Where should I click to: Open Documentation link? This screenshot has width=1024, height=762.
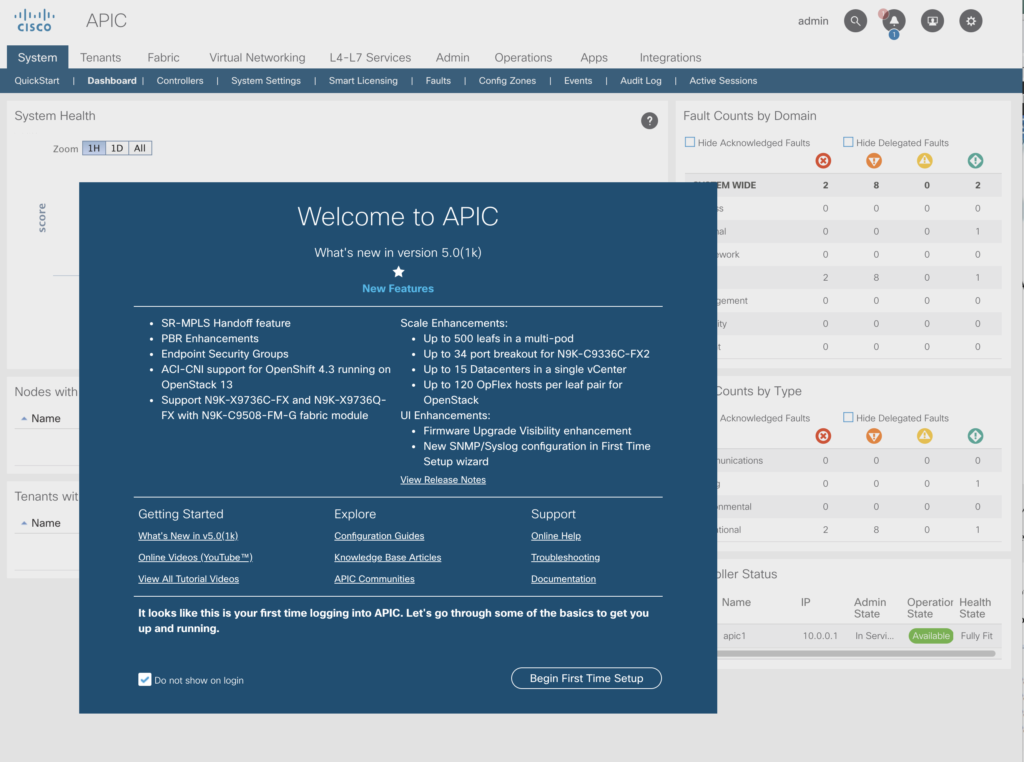(x=564, y=579)
